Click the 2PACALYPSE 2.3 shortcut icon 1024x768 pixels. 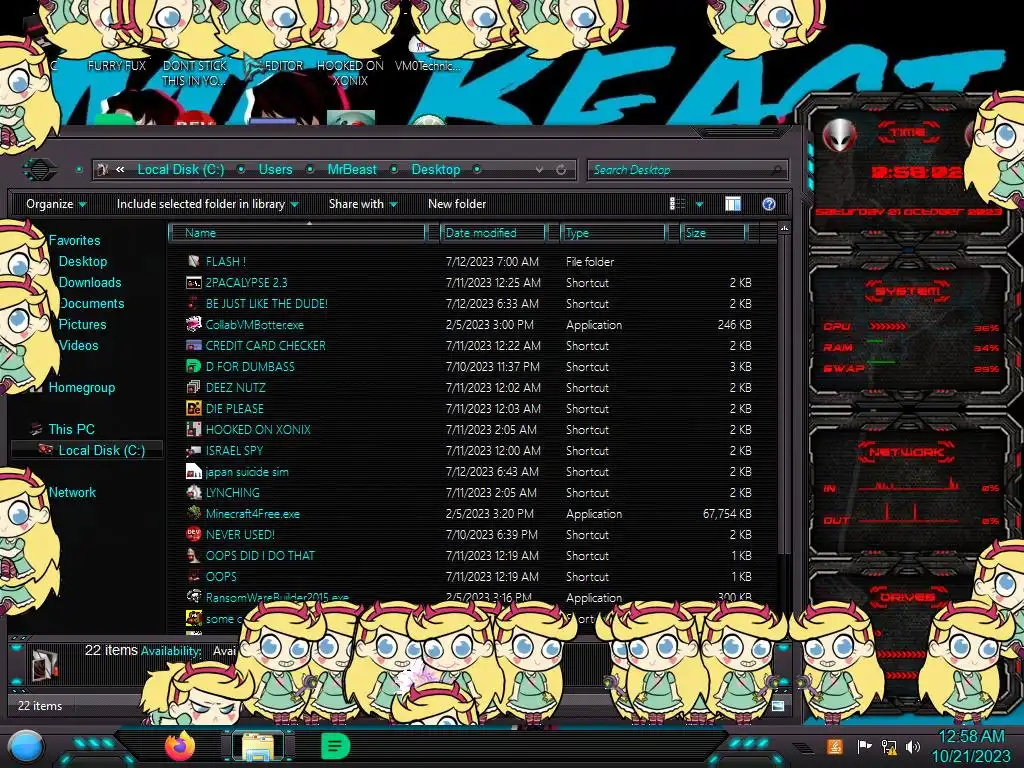point(193,283)
